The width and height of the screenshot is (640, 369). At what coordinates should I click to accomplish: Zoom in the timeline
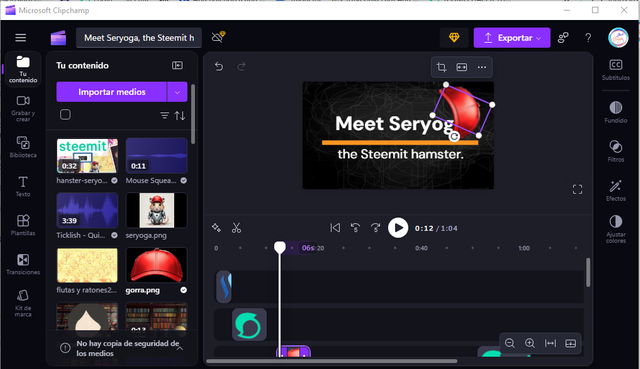pos(530,343)
